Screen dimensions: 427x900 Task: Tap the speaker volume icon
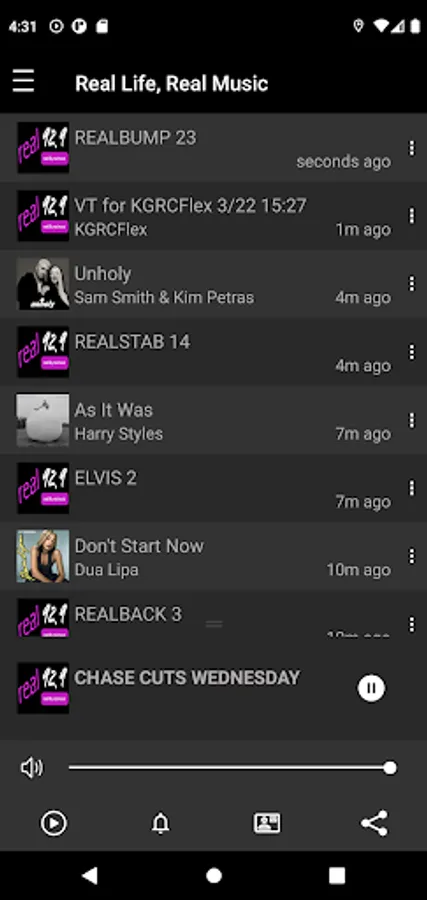(32, 767)
